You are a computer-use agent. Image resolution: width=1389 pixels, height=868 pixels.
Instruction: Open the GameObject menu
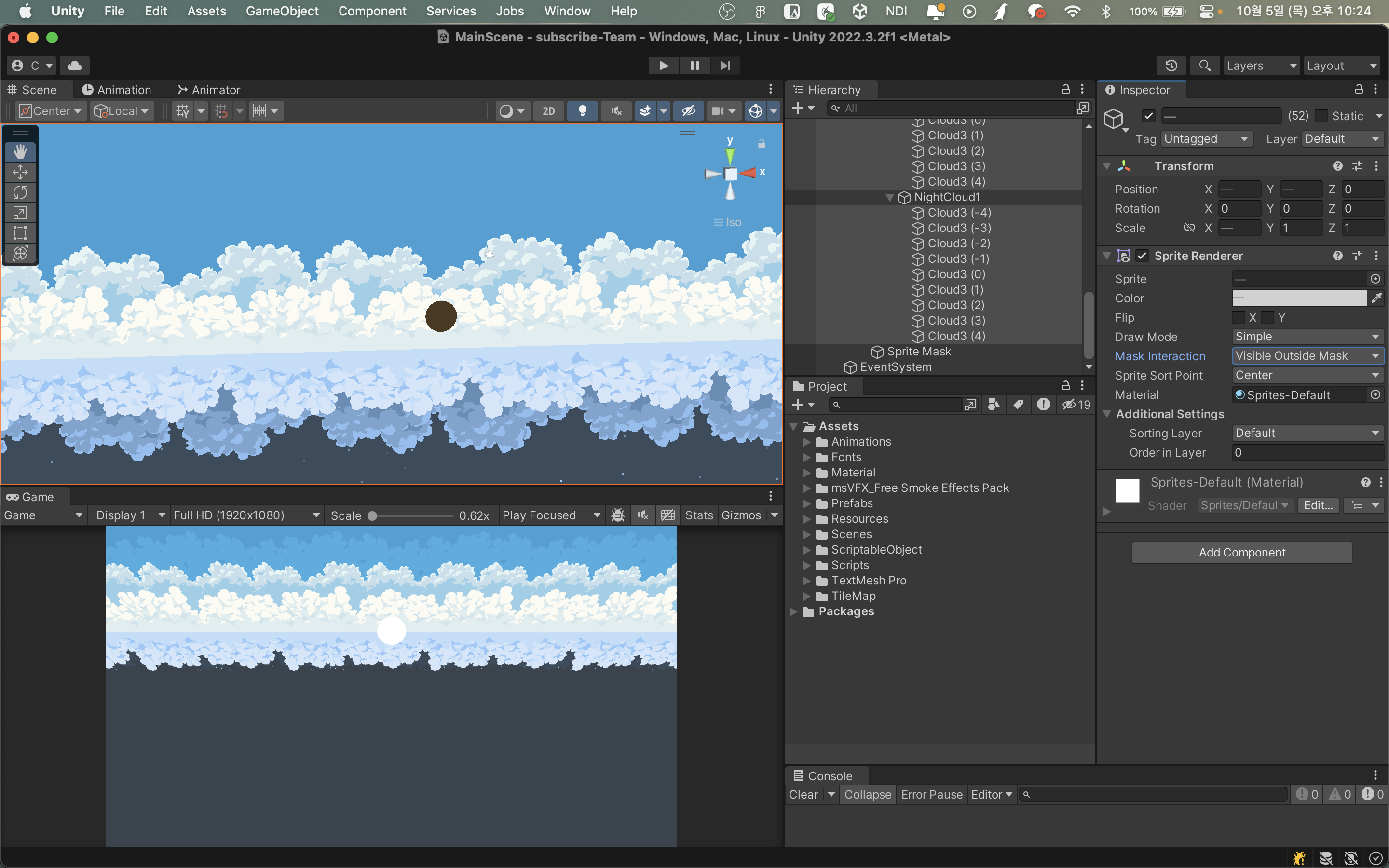[282, 11]
